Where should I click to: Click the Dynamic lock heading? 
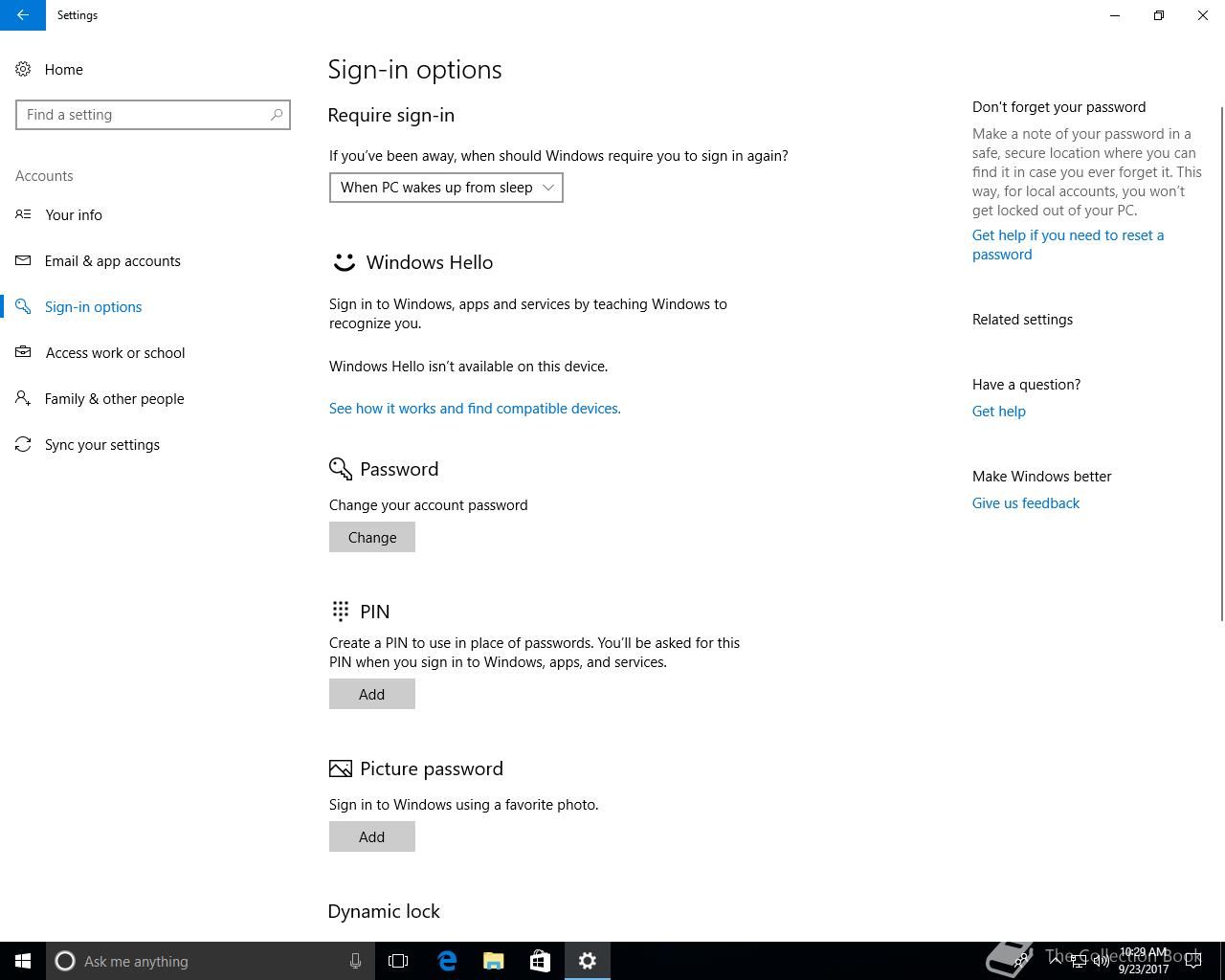pyautogui.click(x=384, y=911)
